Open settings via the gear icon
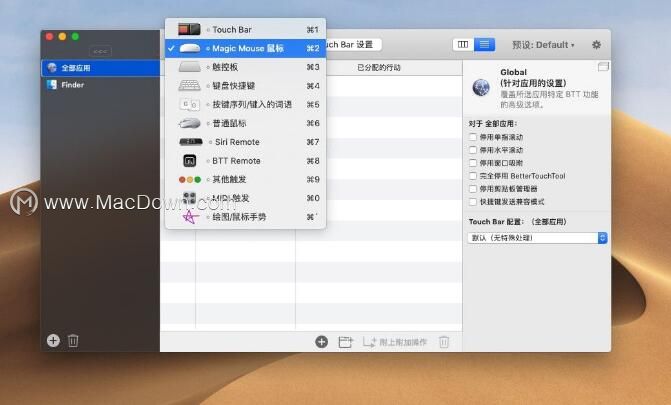 click(x=596, y=45)
